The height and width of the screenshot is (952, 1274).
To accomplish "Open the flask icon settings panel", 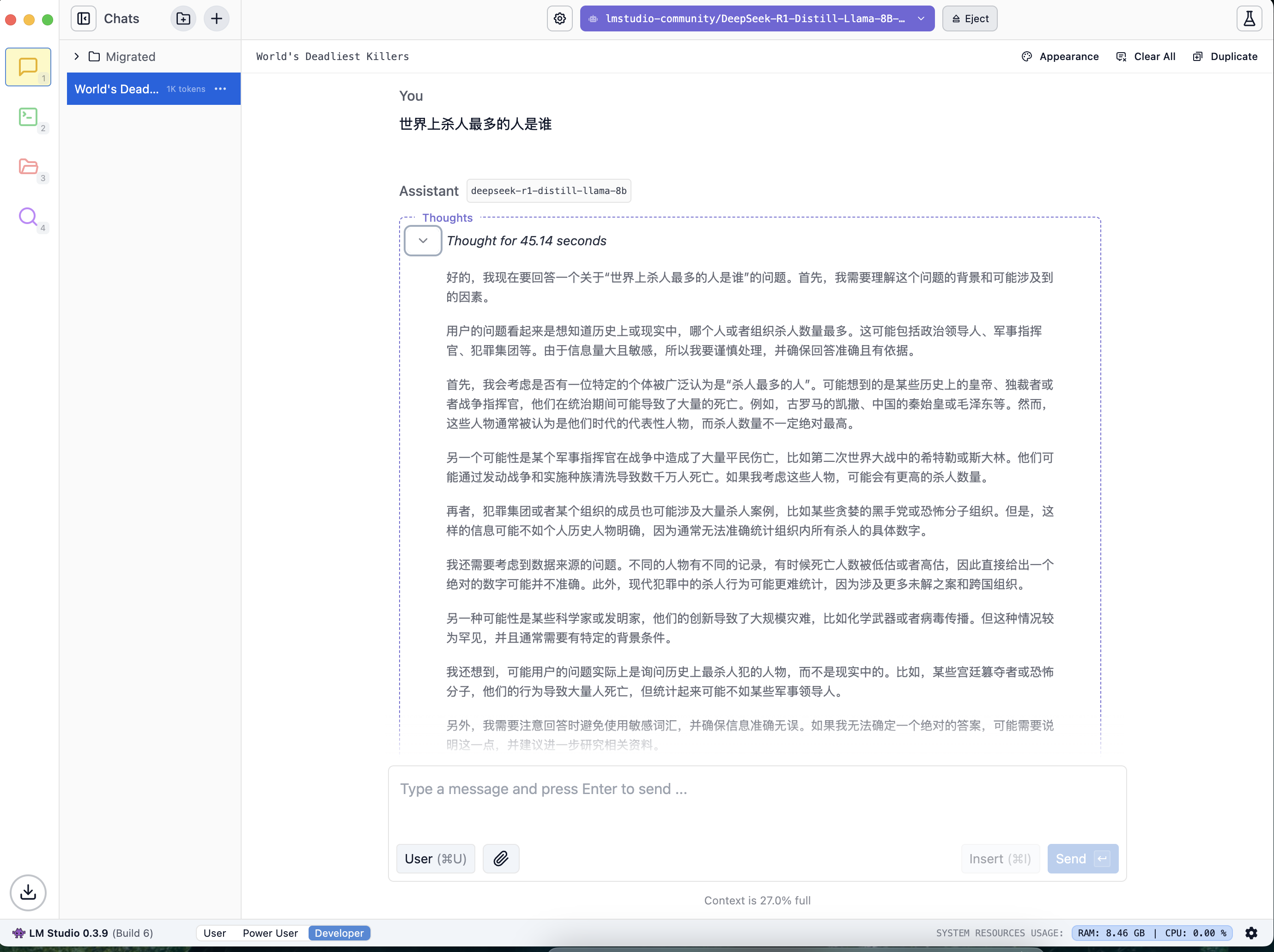I will [x=1249, y=18].
